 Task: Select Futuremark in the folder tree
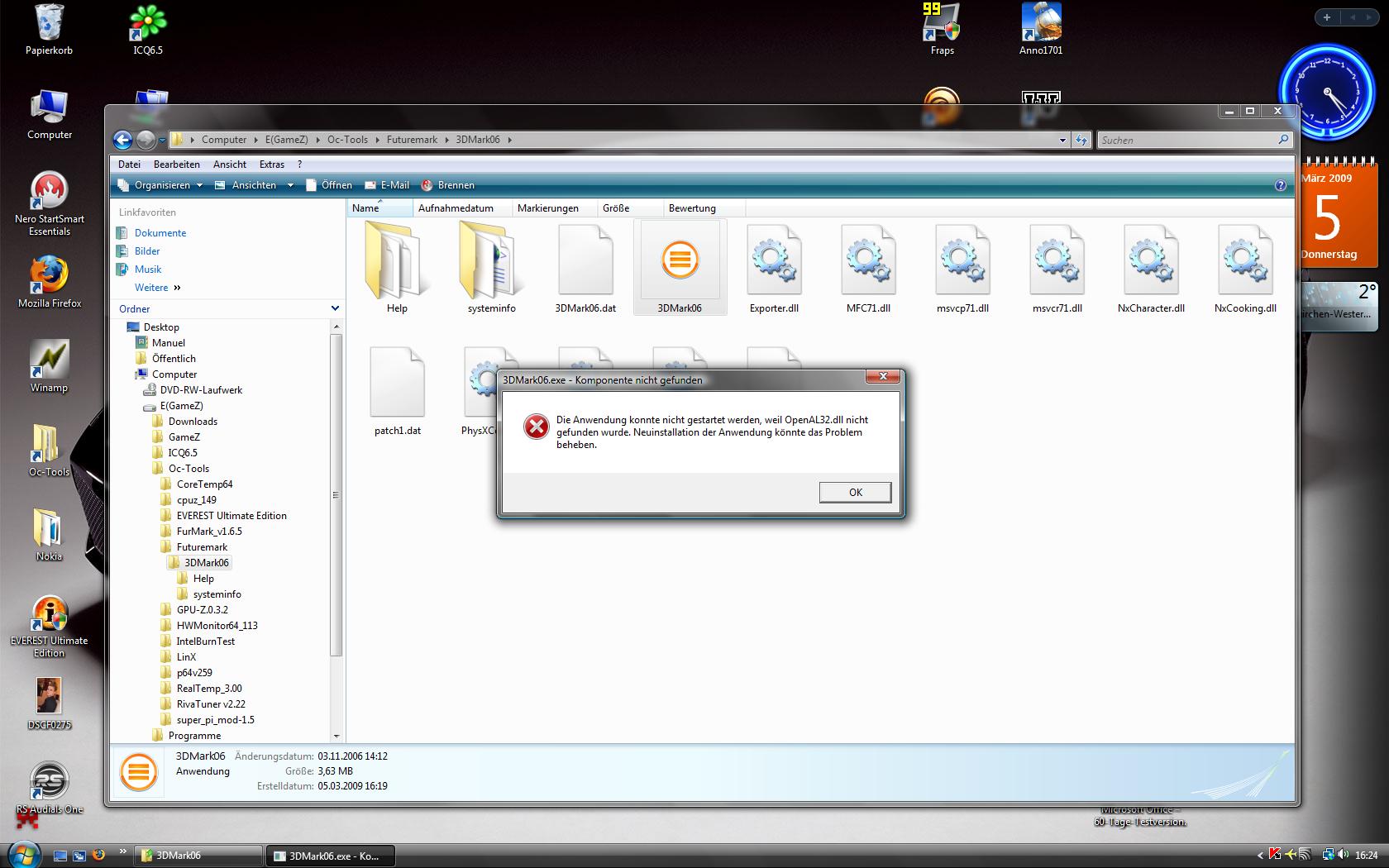[x=202, y=547]
